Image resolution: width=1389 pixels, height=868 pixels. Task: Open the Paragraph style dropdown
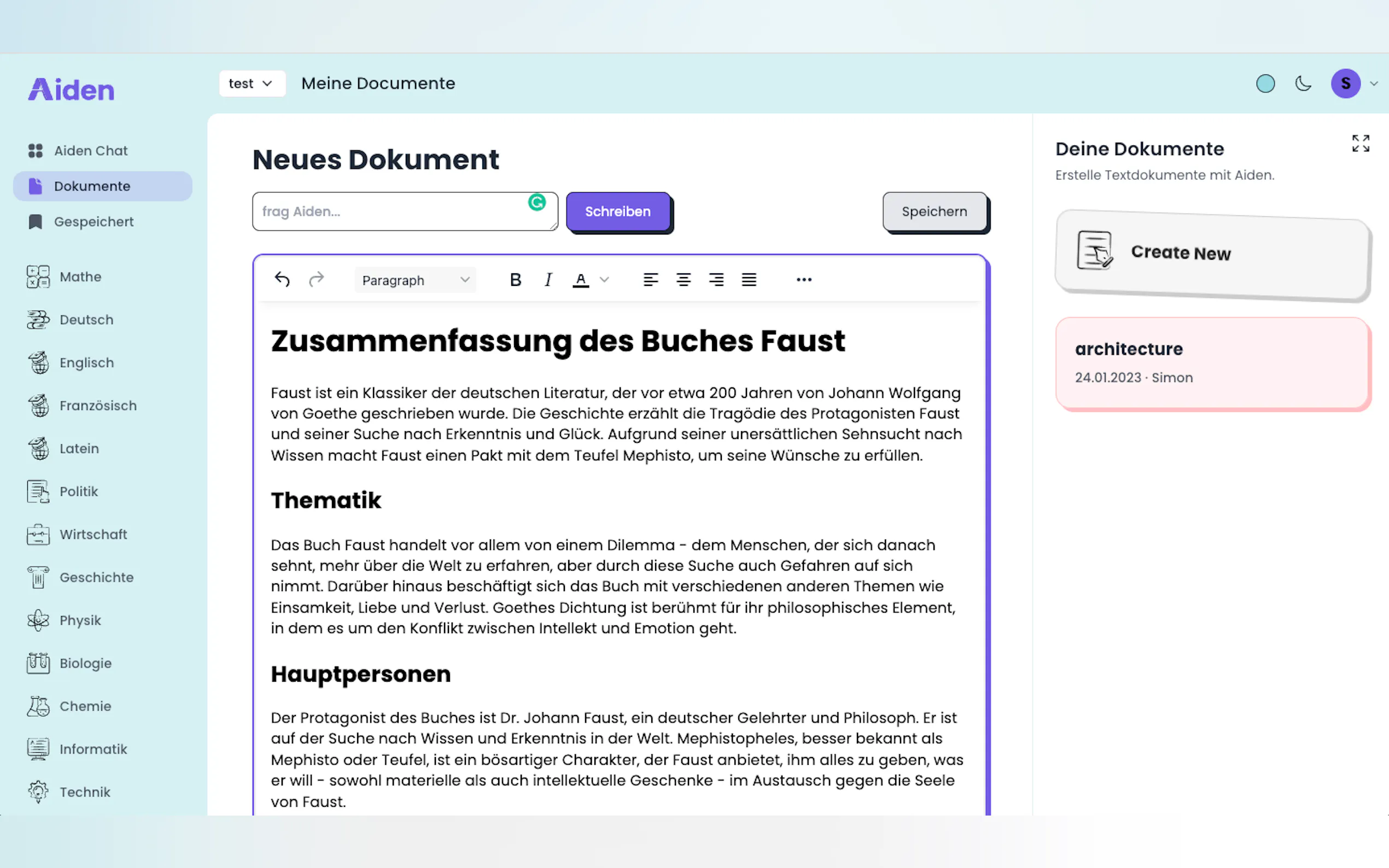tap(415, 280)
